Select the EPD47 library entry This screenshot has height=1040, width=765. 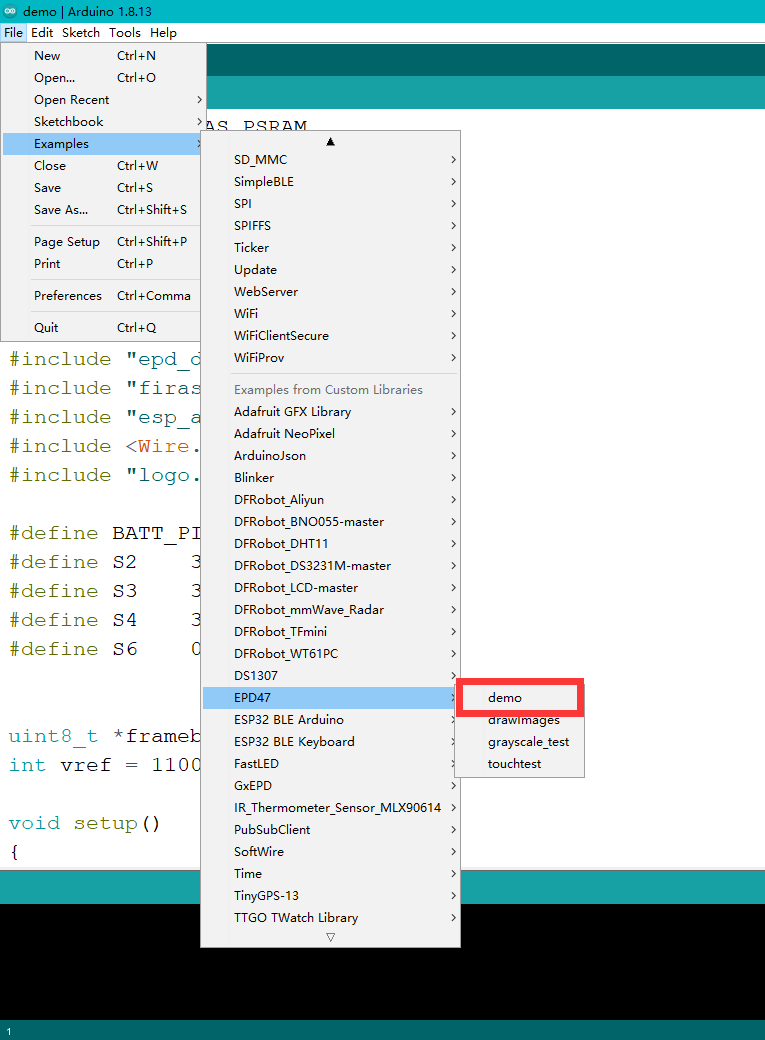click(x=330, y=697)
